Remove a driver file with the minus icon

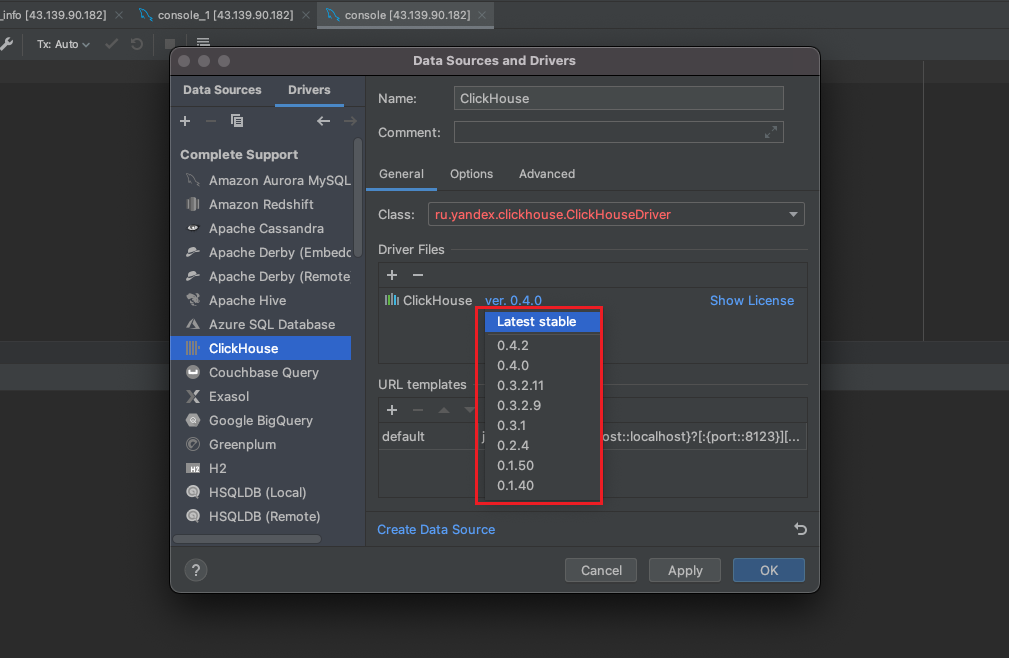tap(418, 275)
